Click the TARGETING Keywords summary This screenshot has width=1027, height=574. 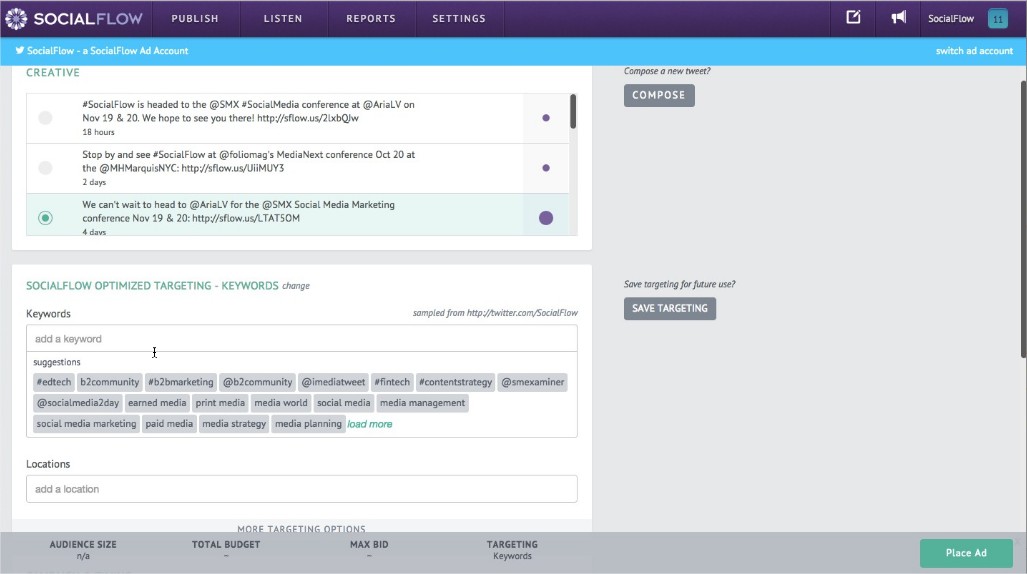pyautogui.click(x=512, y=550)
